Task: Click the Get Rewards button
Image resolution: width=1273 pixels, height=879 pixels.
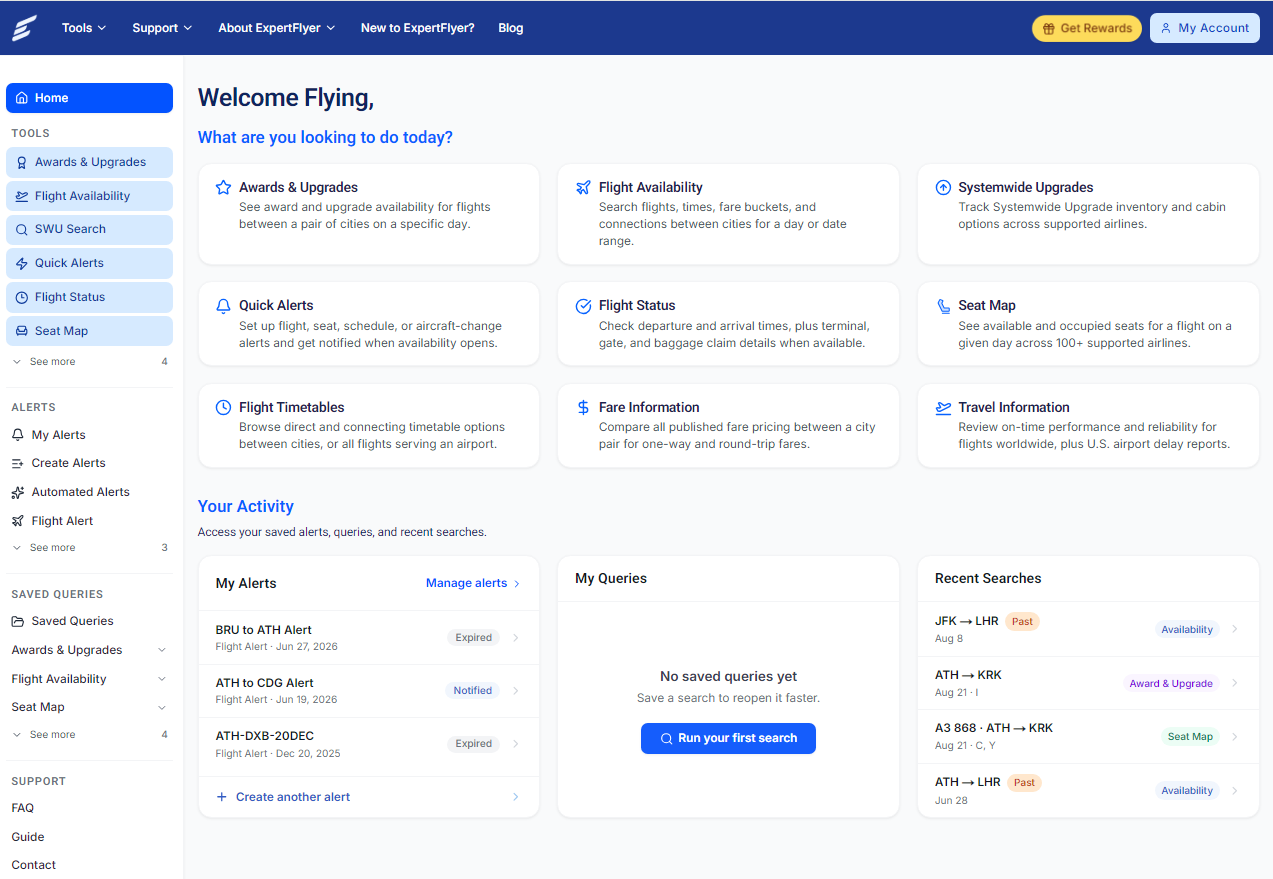Action: pos(1087,28)
